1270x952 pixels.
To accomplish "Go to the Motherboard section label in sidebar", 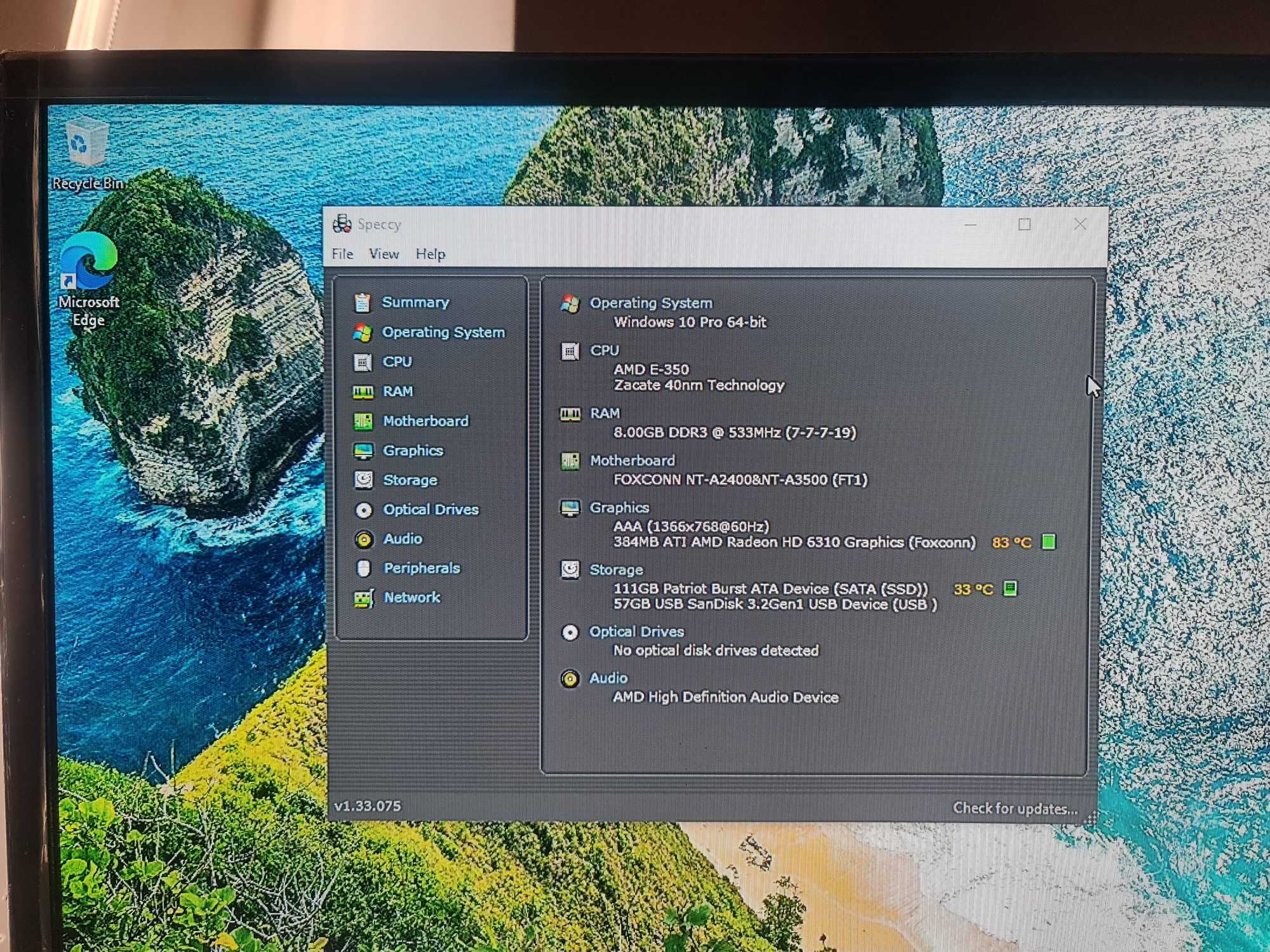I will pyautogui.click(x=425, y=421).
